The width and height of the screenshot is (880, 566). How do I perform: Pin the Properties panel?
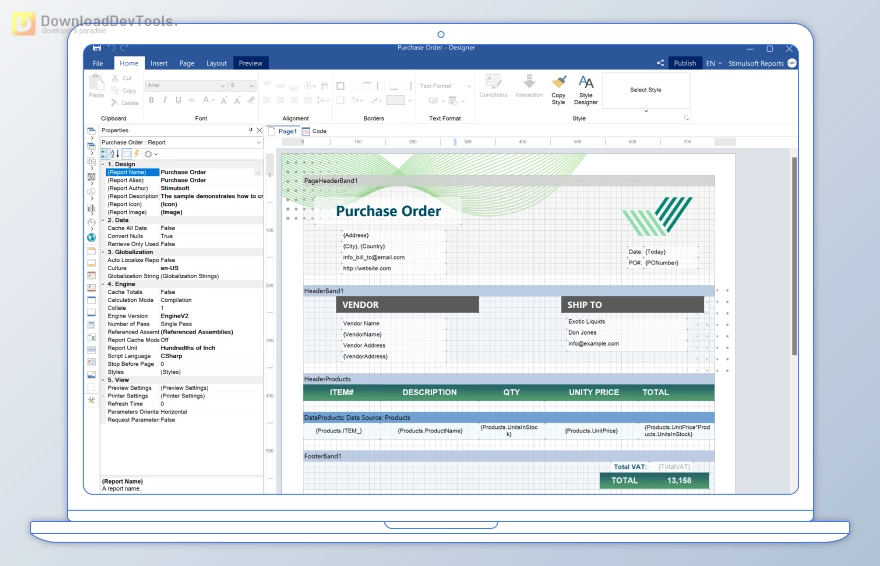250,130
